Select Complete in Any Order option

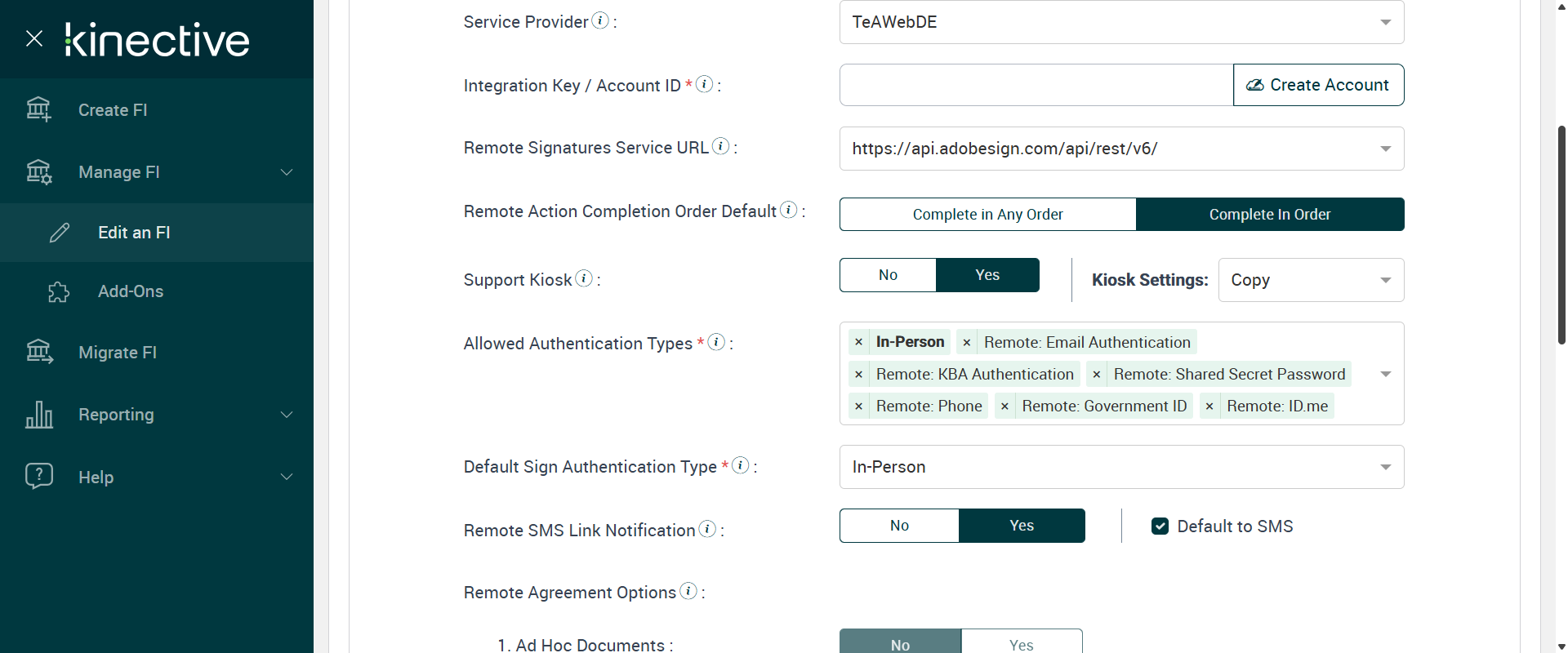(987, 215)
